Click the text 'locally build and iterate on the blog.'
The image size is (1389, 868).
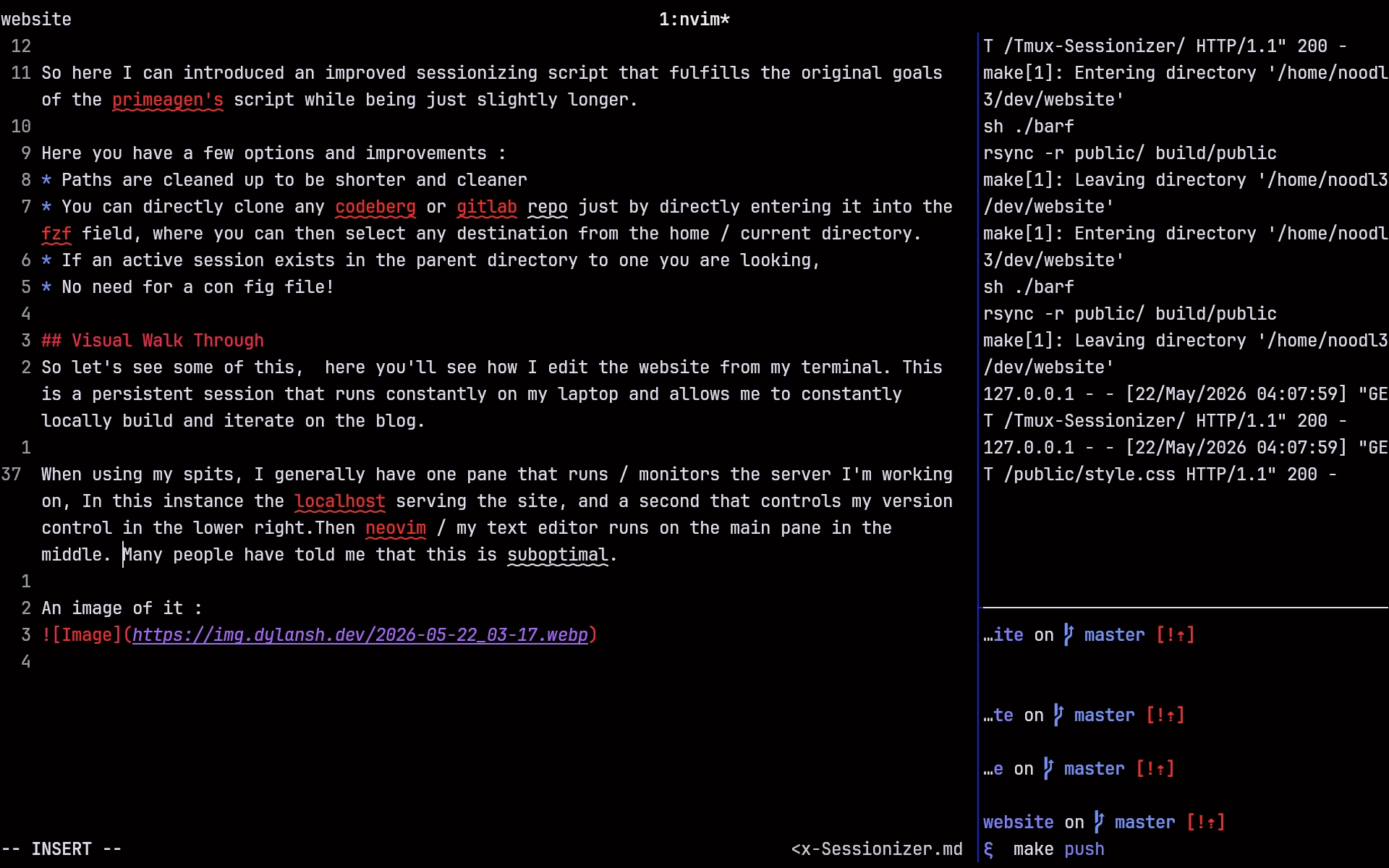click(x=233, y=421)
